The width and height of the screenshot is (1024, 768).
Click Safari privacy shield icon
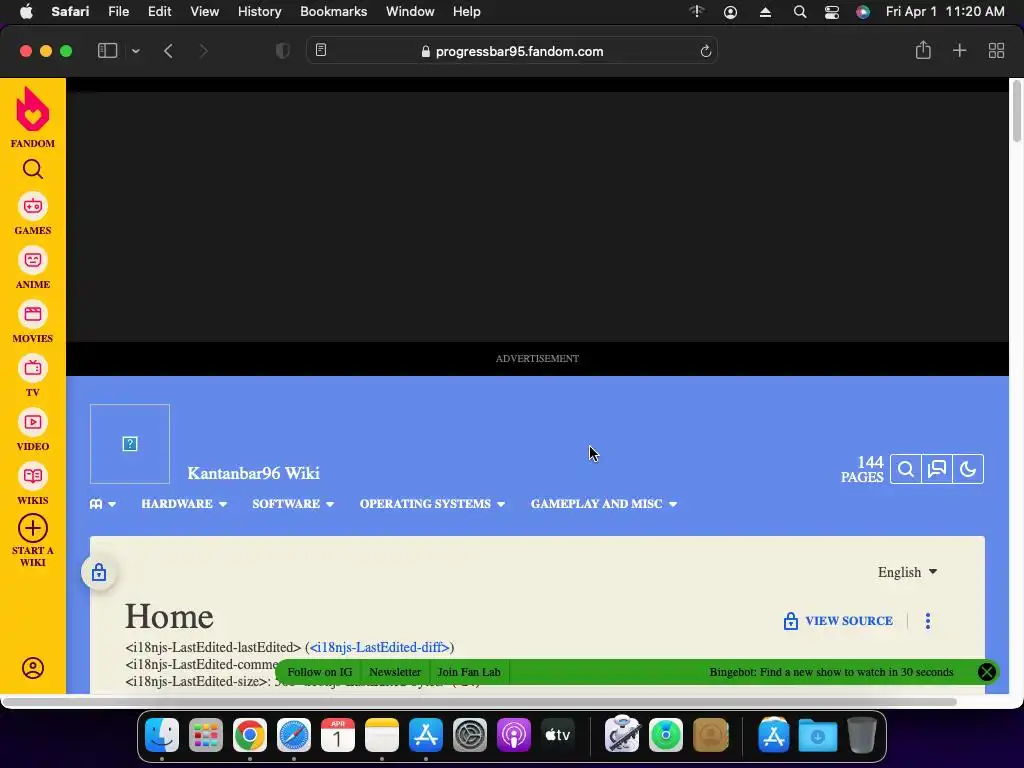(283, 50)
